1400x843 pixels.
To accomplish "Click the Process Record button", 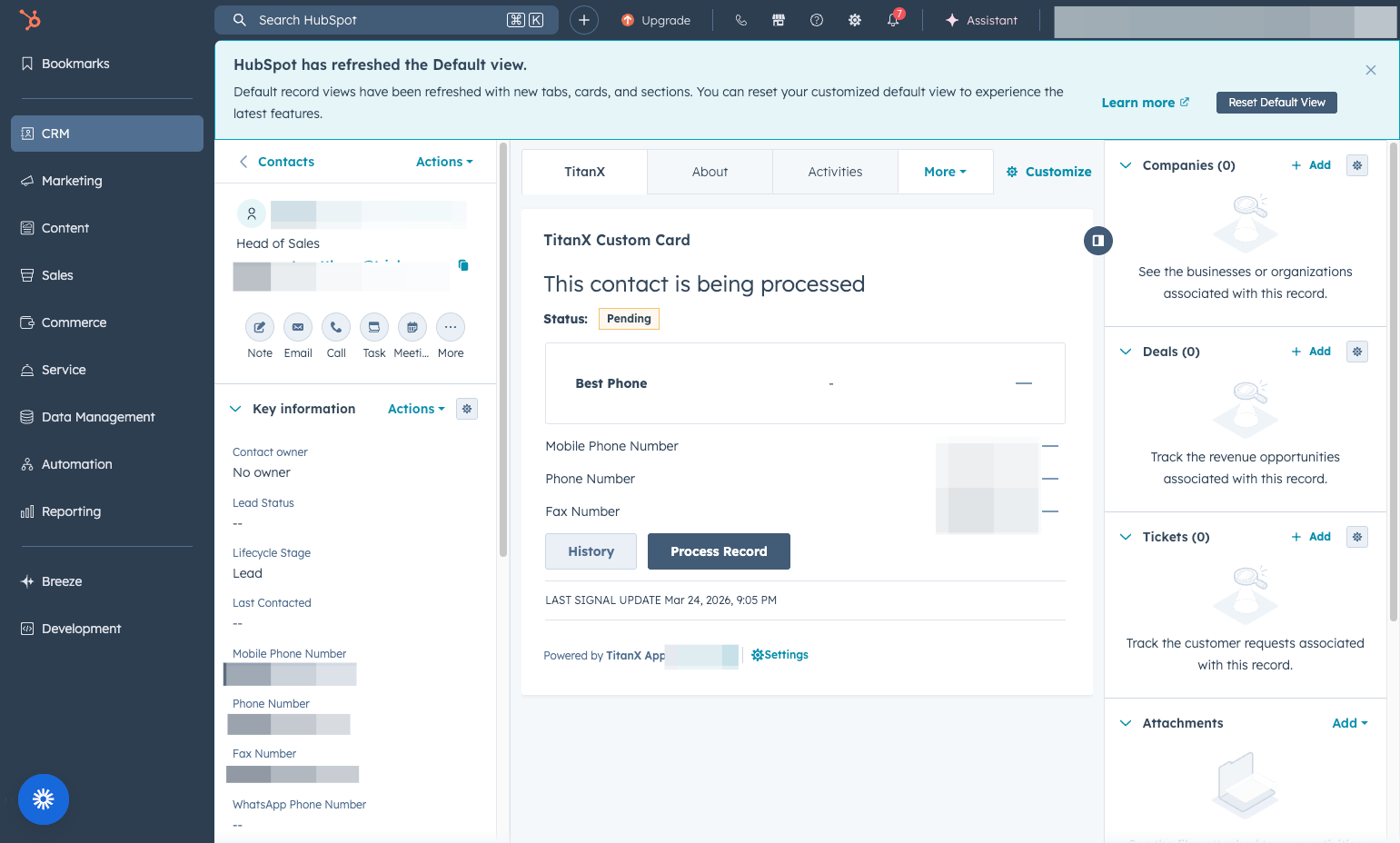I will pos(719,551).
